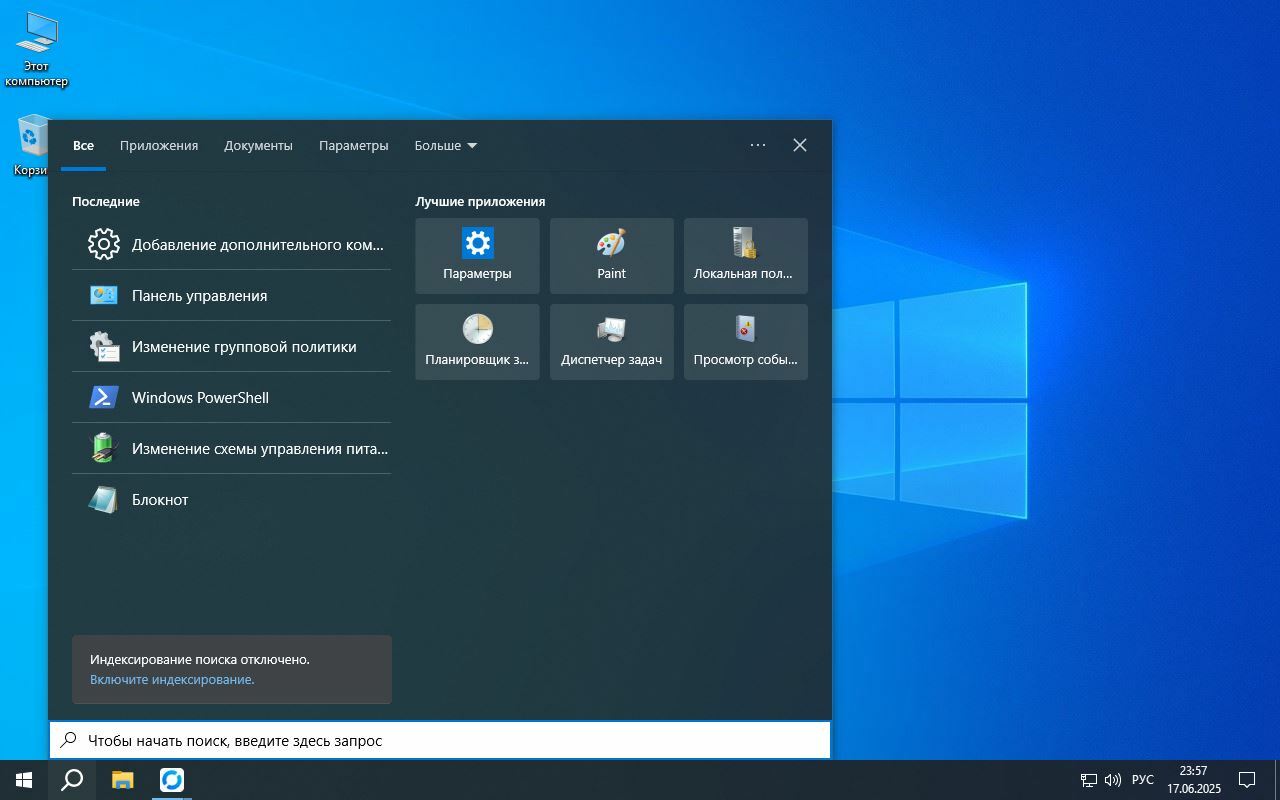Open the notification center icon

[x=1247, y=780]
